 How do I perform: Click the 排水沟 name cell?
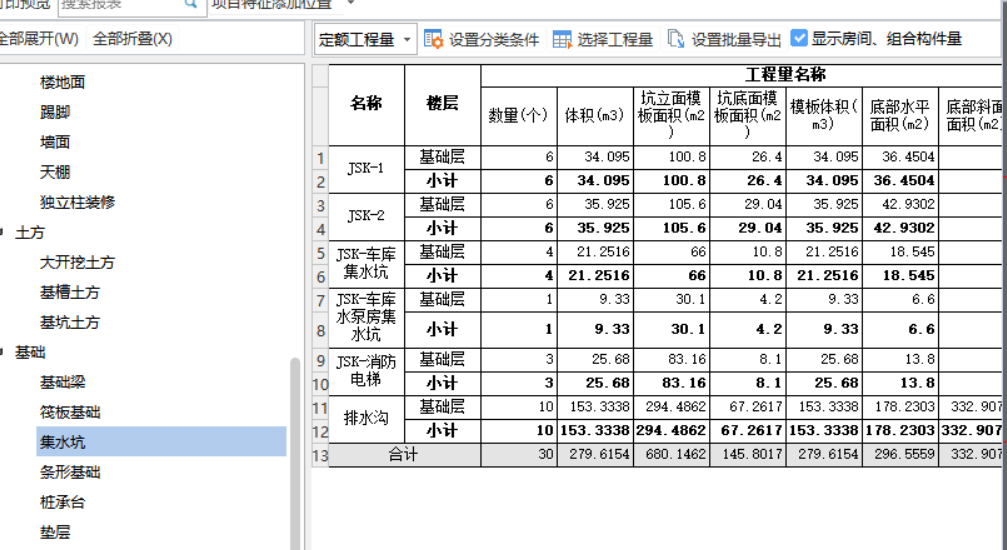pos(366,418)
